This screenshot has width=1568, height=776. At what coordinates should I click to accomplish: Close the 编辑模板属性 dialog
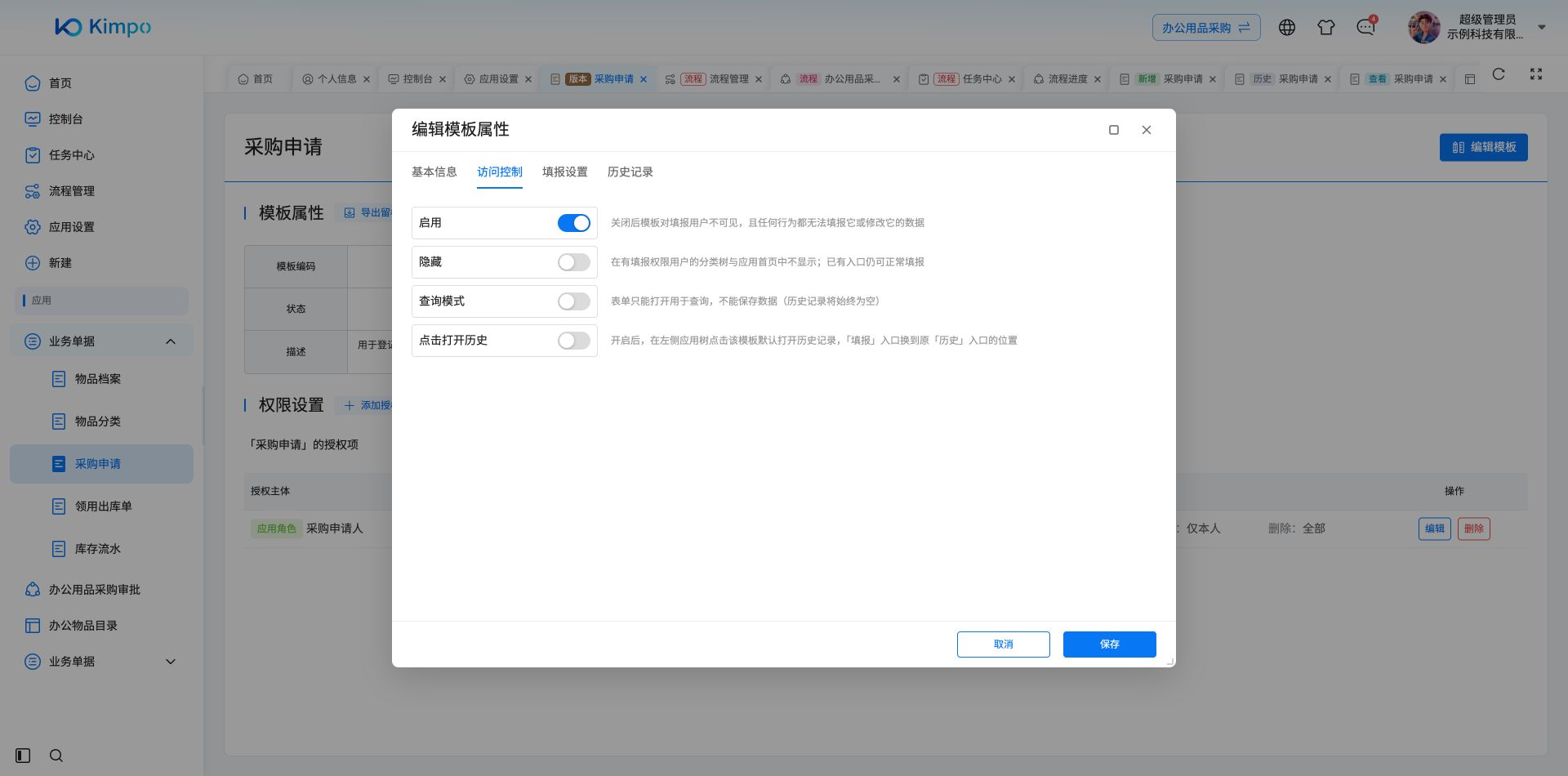(x=1147, y=130)
